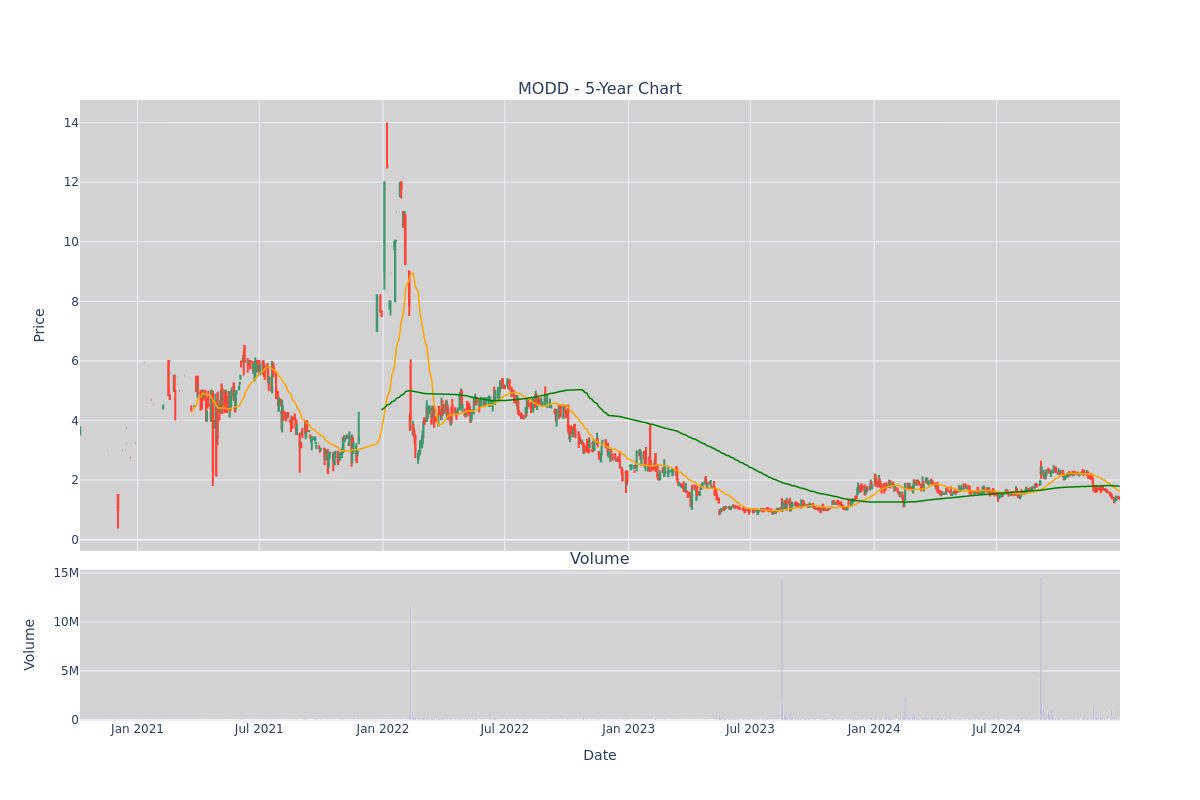Click the vertical Volume axis label
Screen dimensions: 1200x800
[30, 644]
